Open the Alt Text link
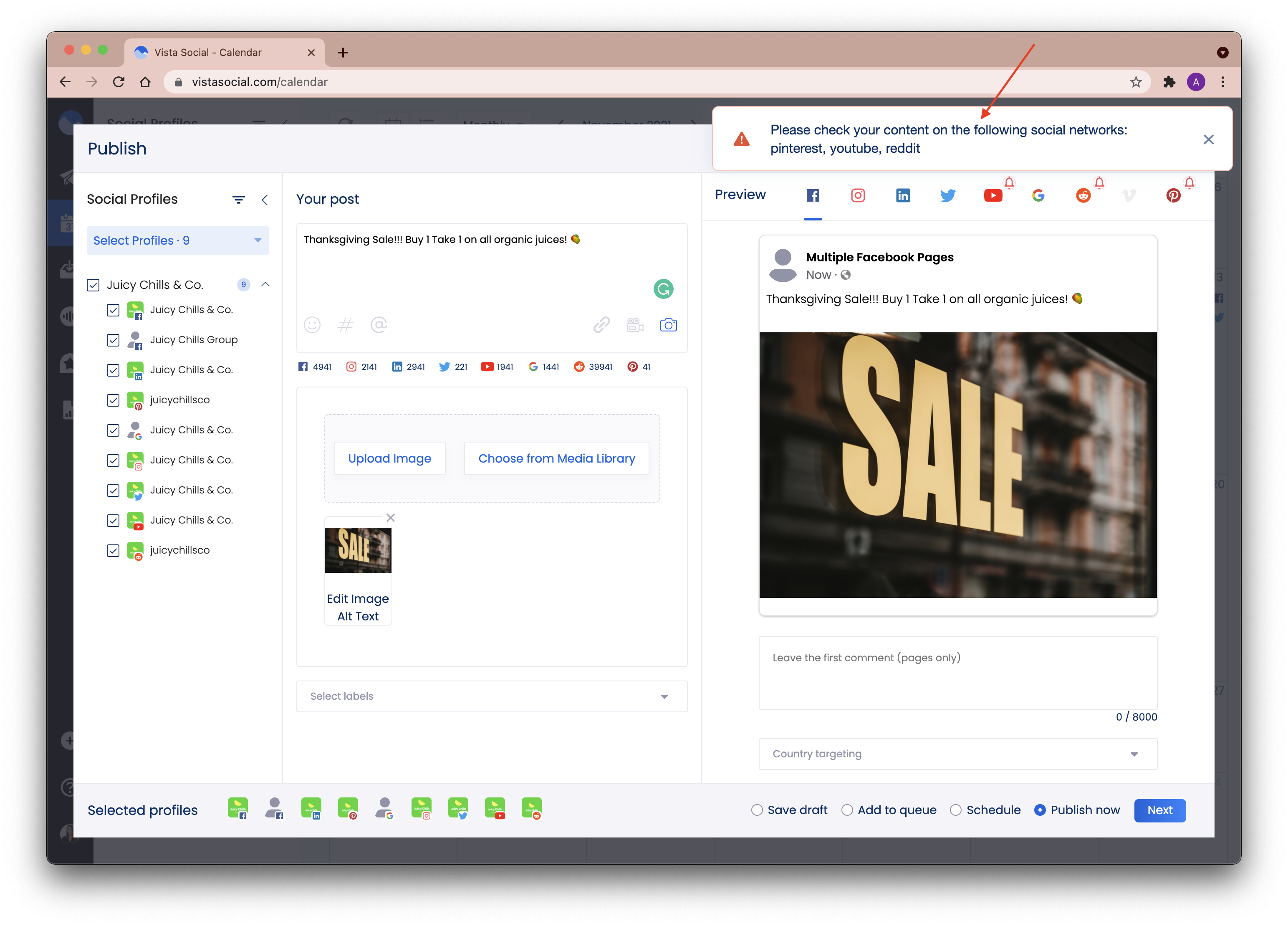1288x926 pixels. pyautogui.click(x=358, y=616)
